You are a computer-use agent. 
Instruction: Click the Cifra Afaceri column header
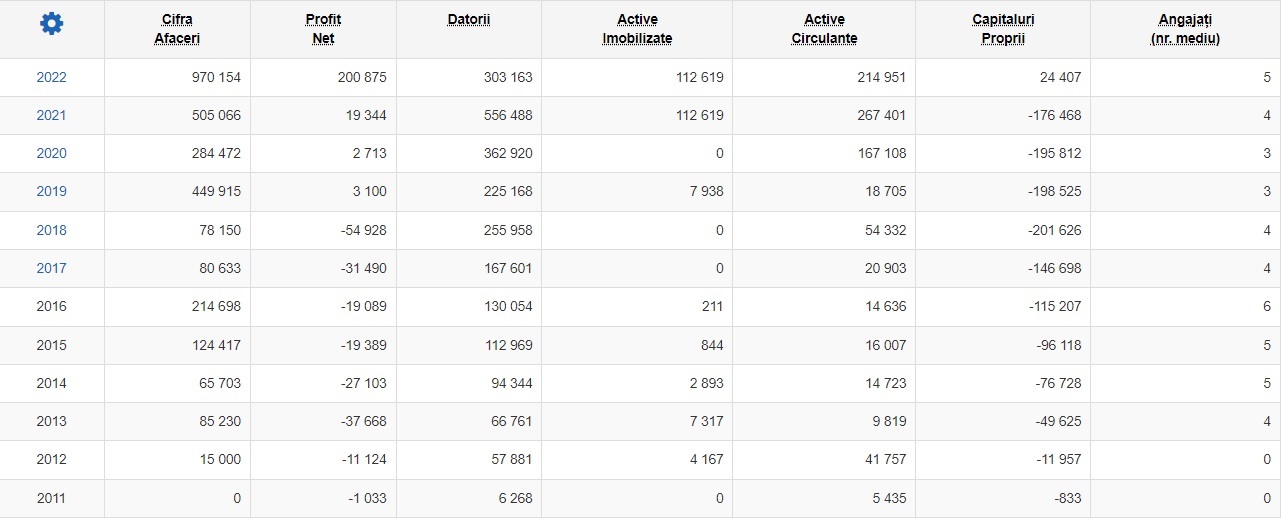point(177,29)
